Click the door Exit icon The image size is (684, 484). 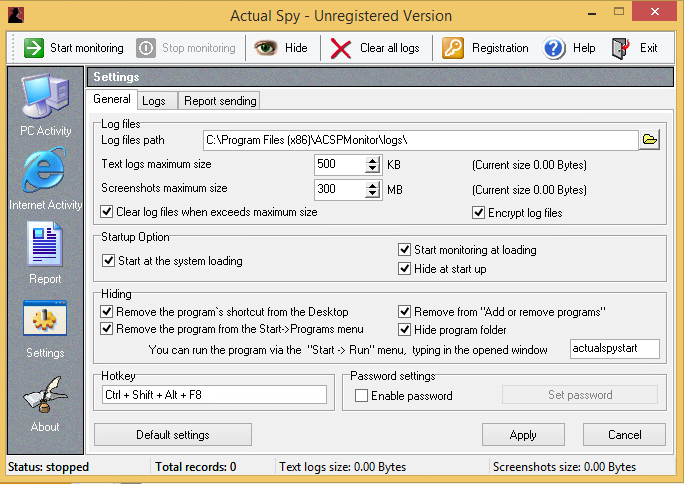click(x=620, y=48)
